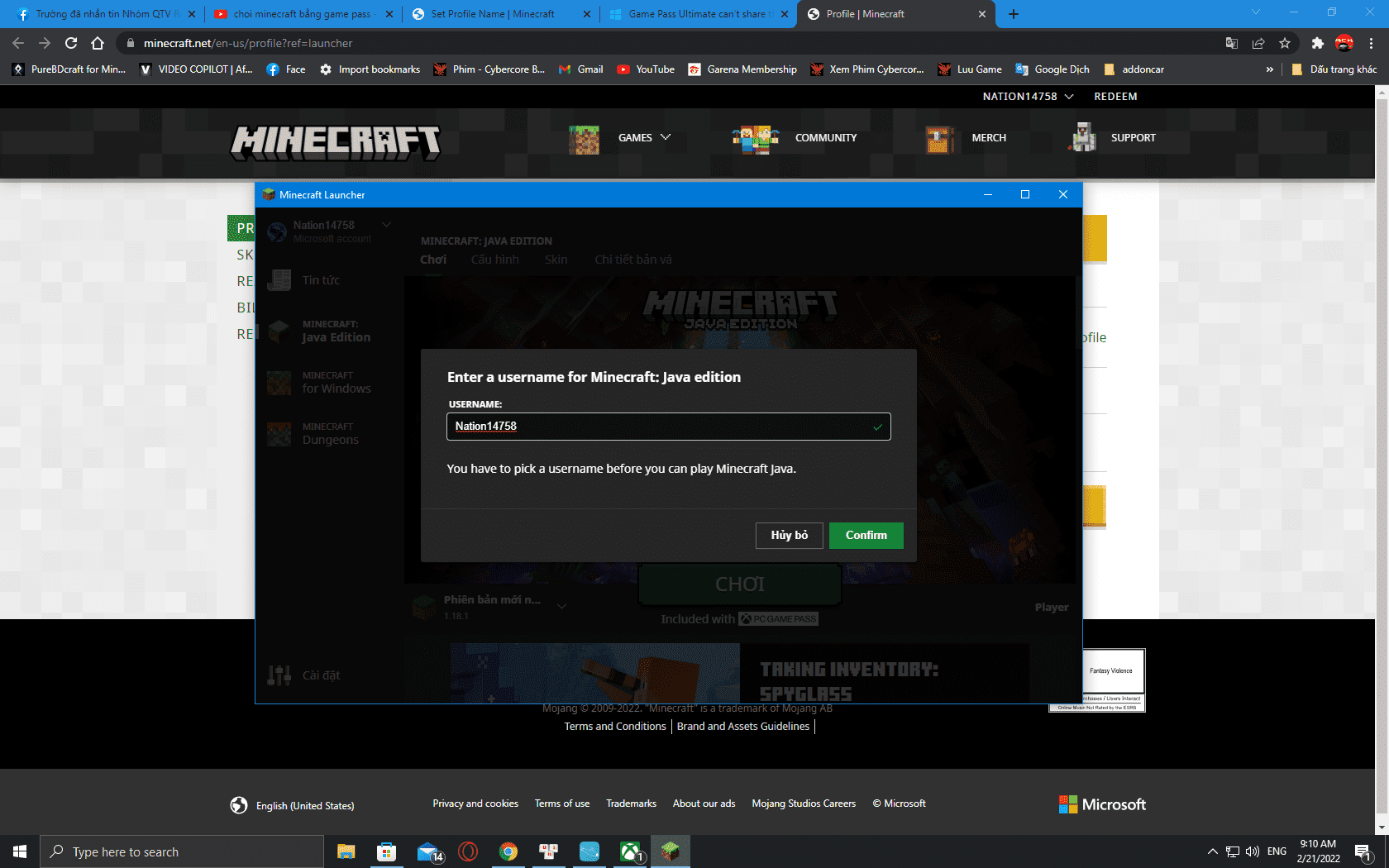Click the Windows taskbar search box
Viewport: 1389px width, 868px height.
coord(182,851)
